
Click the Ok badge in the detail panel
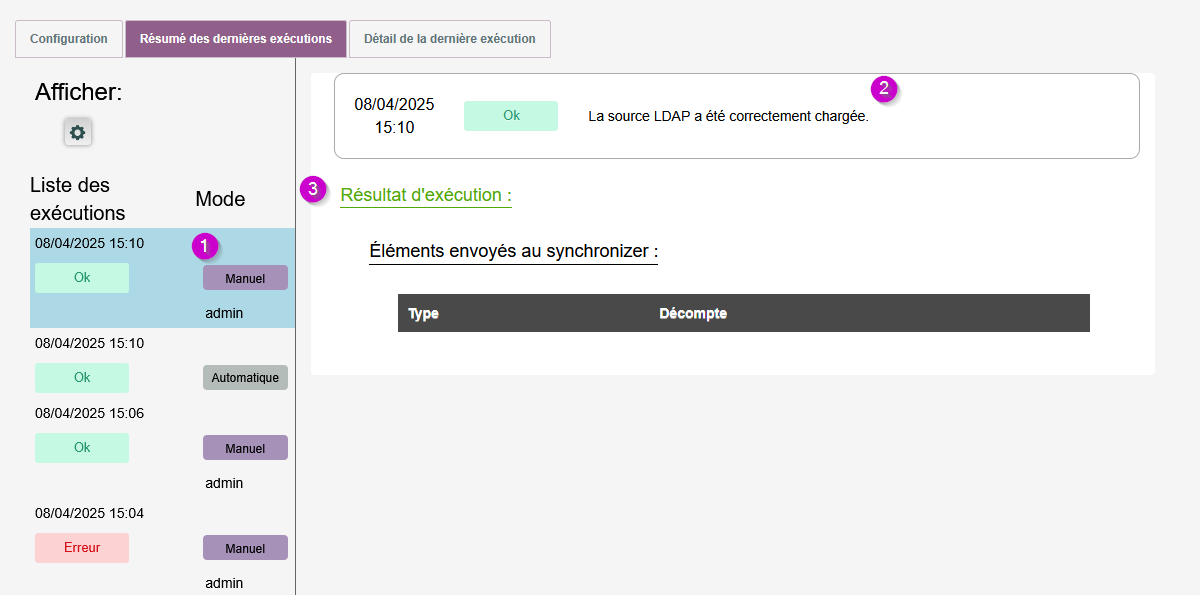pos(511,116)
